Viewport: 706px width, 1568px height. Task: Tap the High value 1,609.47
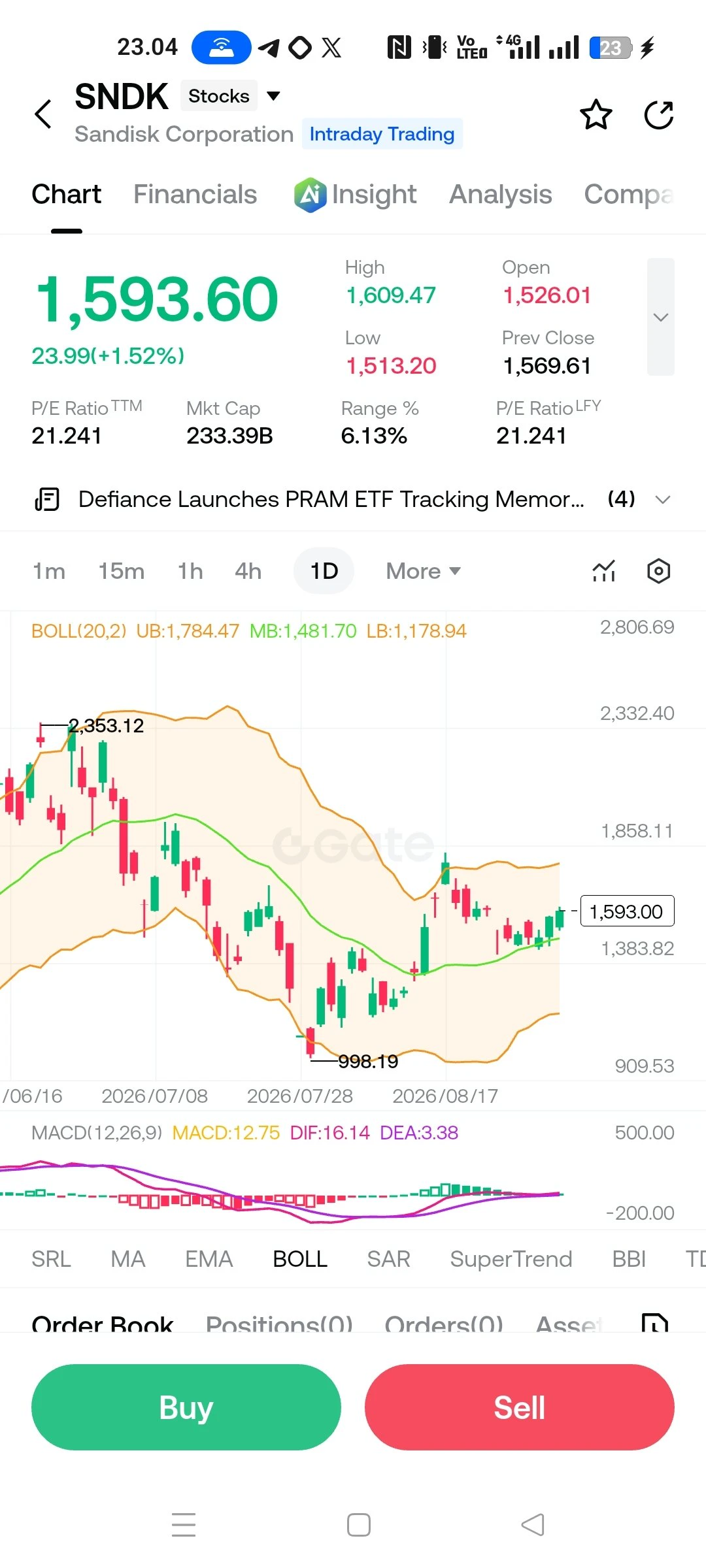pyautogui.click(x=391, y=295)
